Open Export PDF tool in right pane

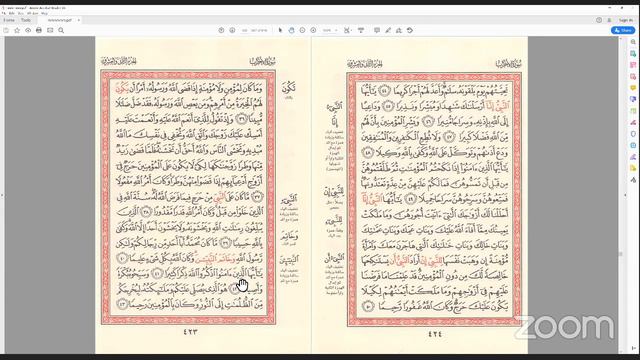pyautogui.click(x=633, y=53)
